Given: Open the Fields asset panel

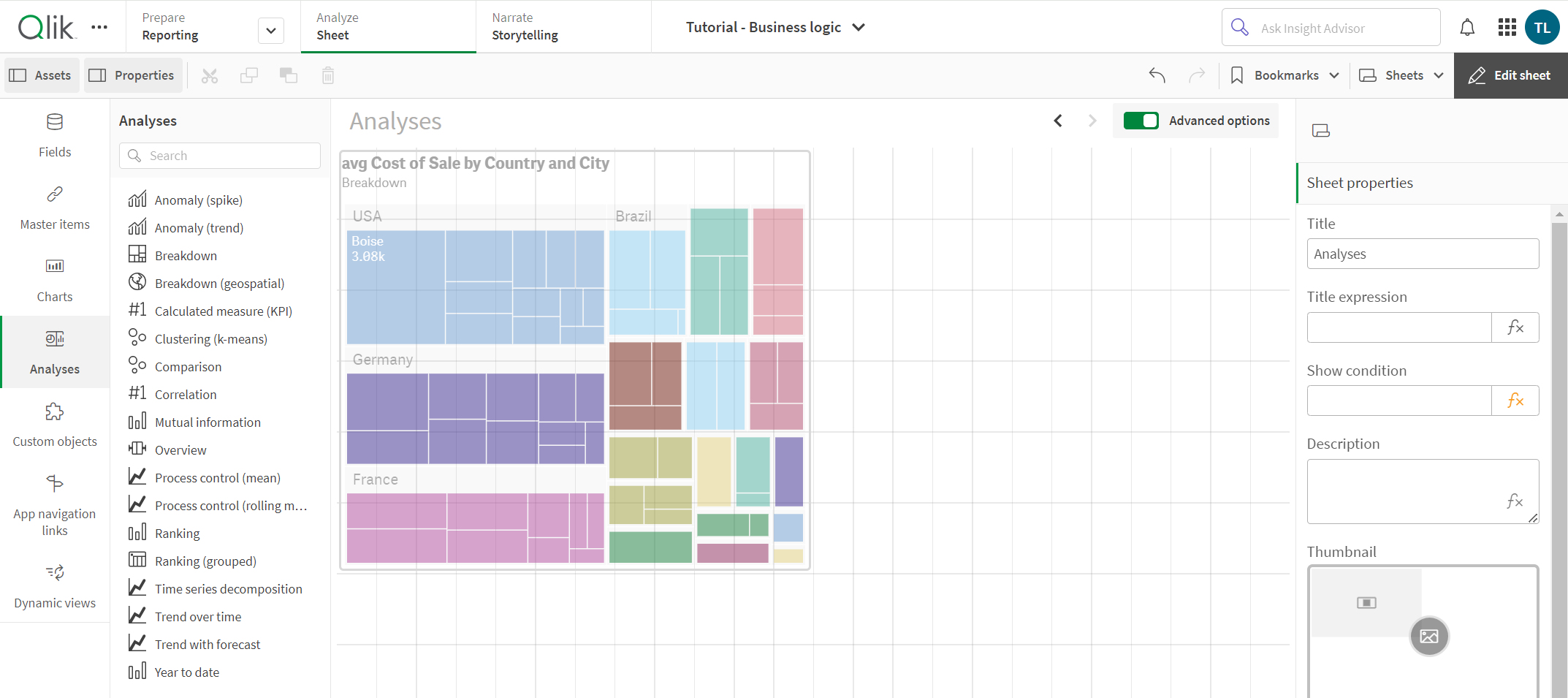Looking at the screenshot, I should pyautogui.click(x=55, y=135).
